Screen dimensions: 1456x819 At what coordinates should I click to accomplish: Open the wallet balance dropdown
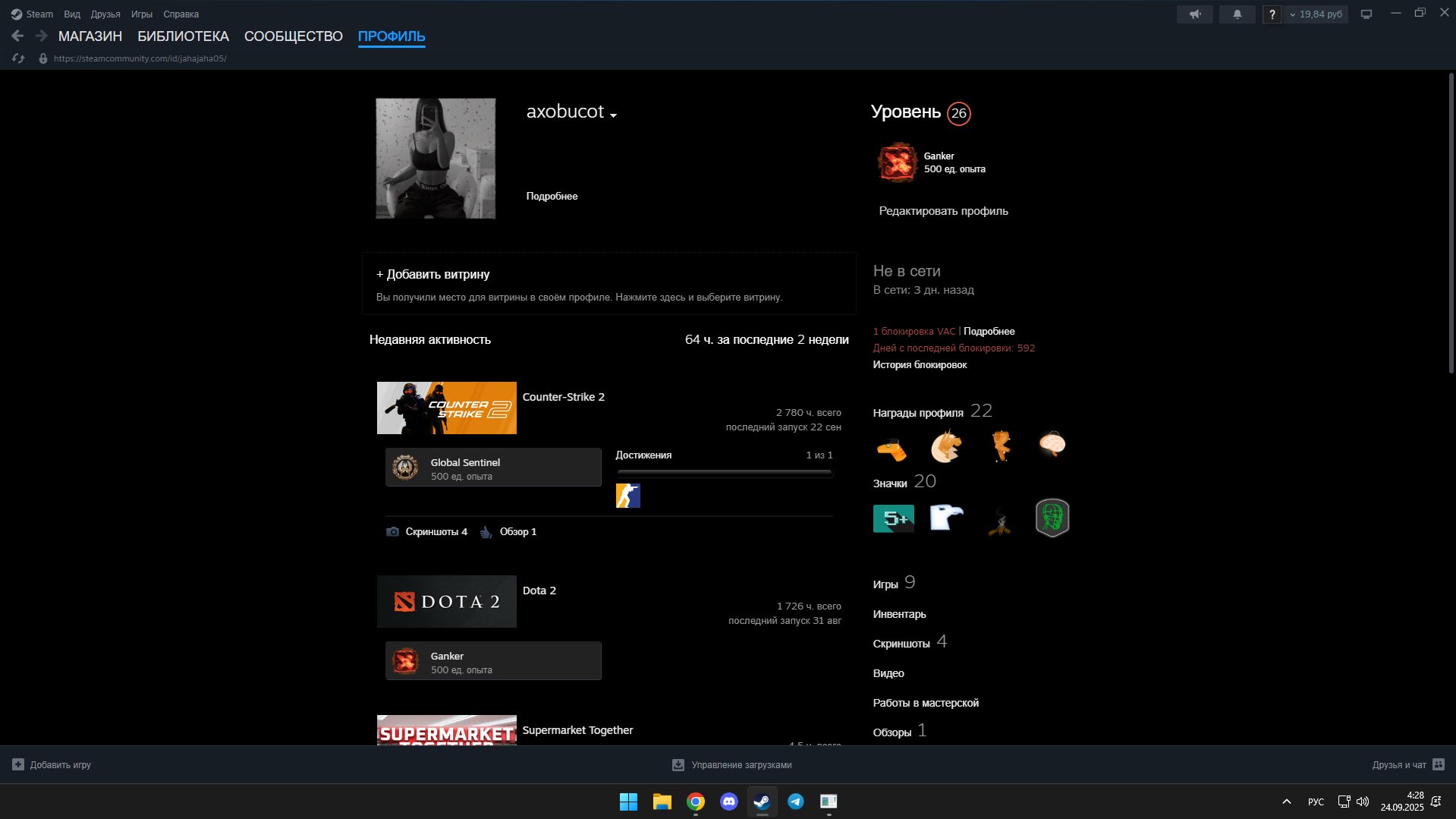[x=1316, y=14]
